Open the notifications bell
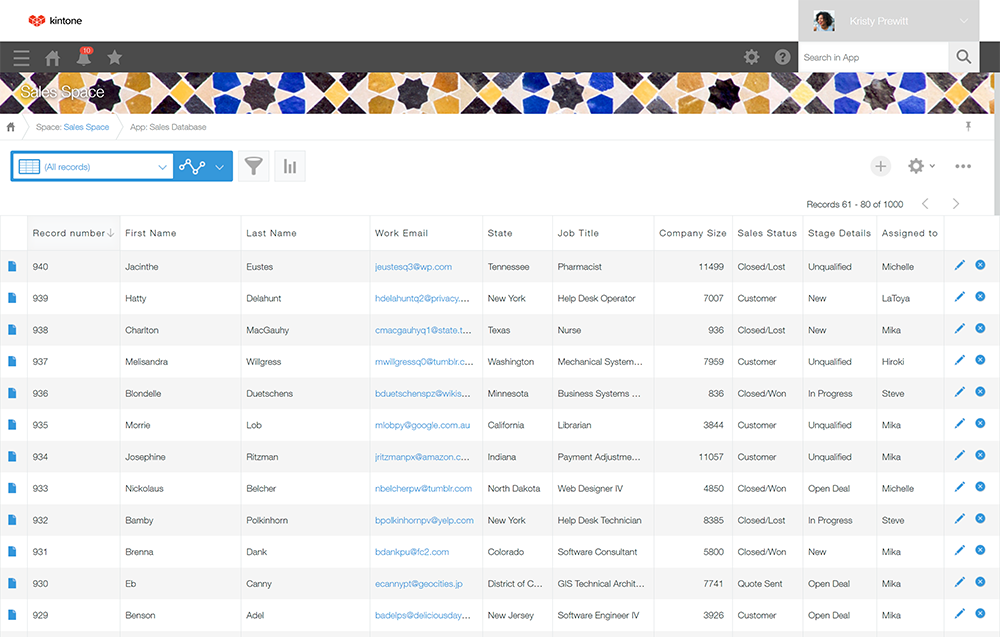 [84, 58]
